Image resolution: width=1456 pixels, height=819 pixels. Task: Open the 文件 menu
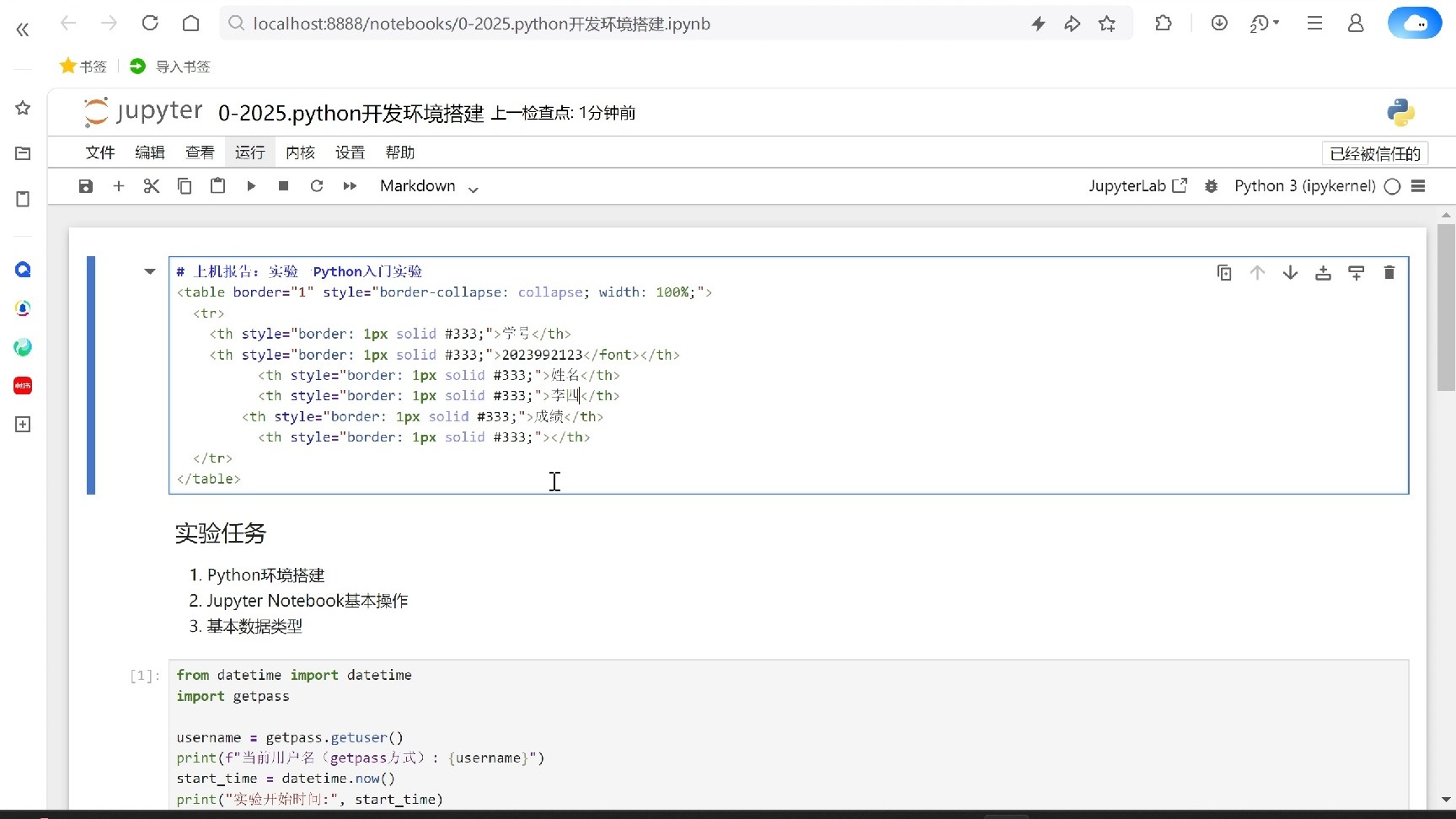pyautogui.click(x=100, y=153)
